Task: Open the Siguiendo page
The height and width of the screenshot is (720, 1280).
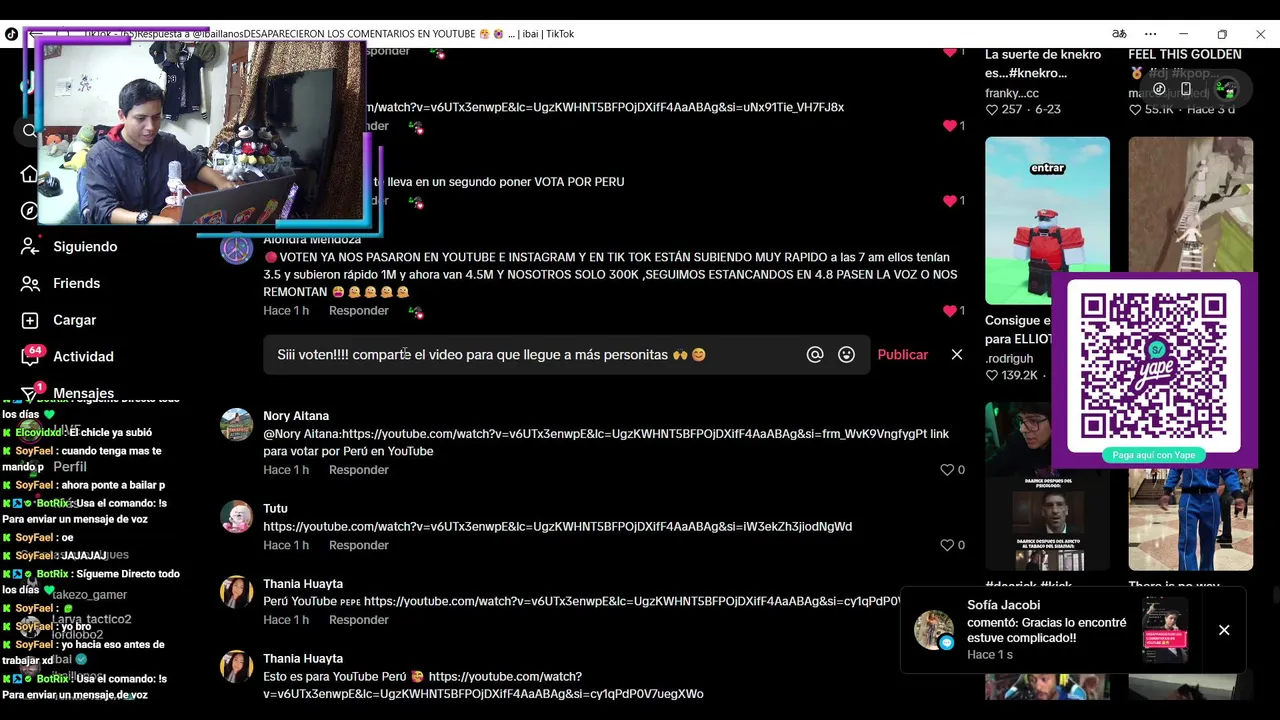Action: point(85,247)
